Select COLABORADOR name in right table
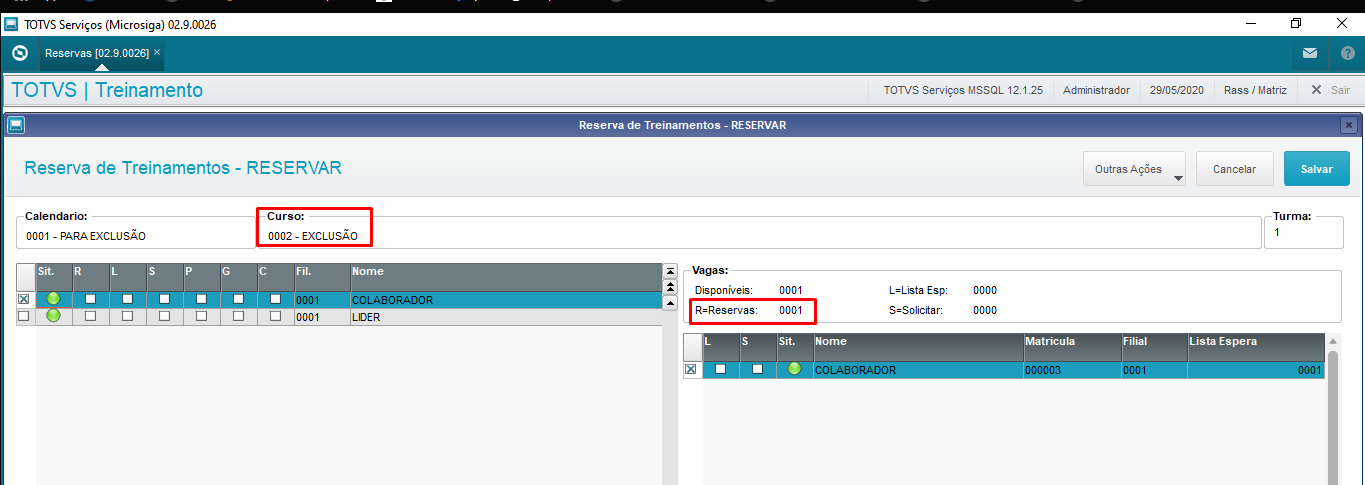 918,369
